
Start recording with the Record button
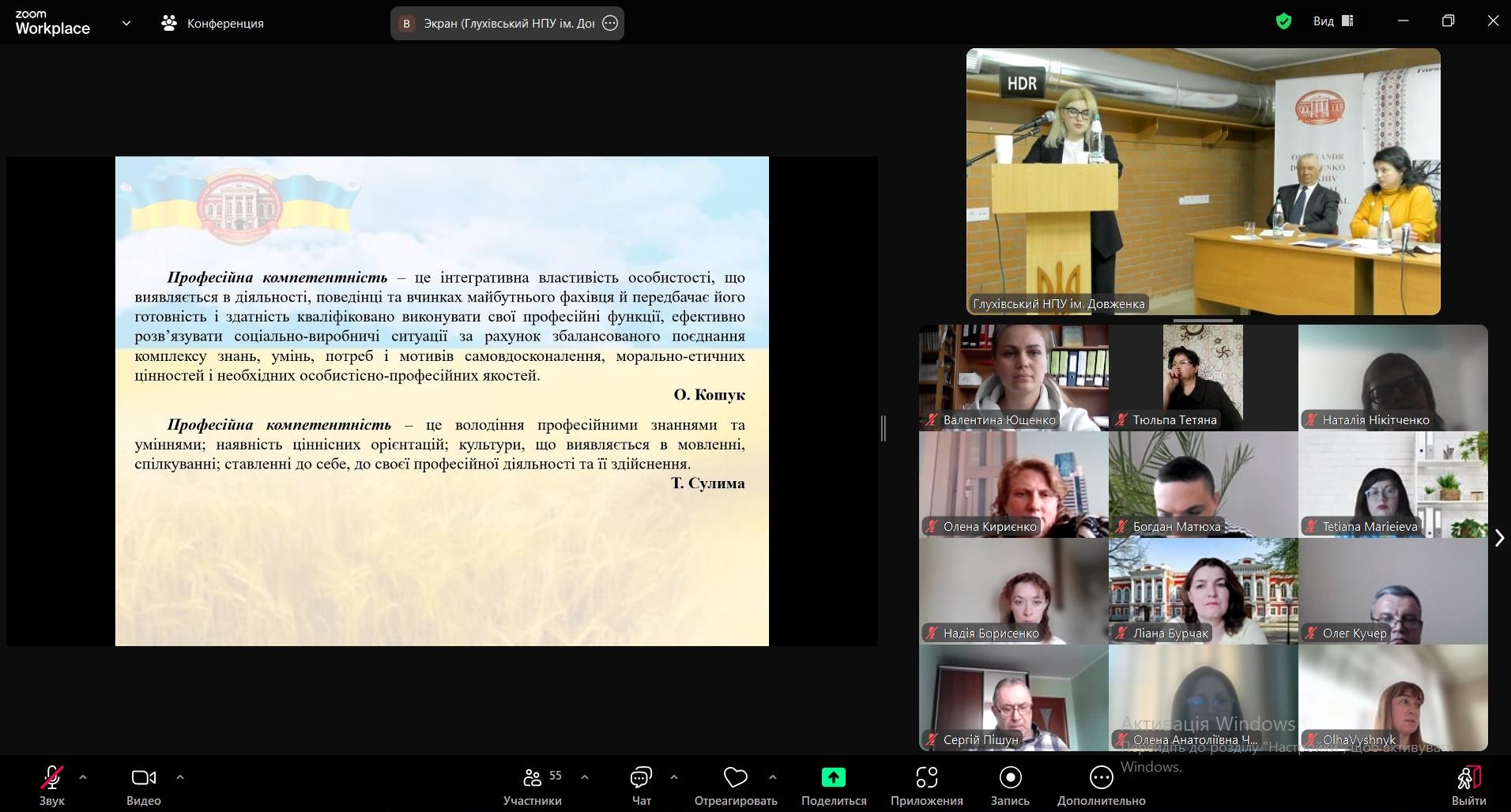pyautogui.click(x=1010, y=778)
